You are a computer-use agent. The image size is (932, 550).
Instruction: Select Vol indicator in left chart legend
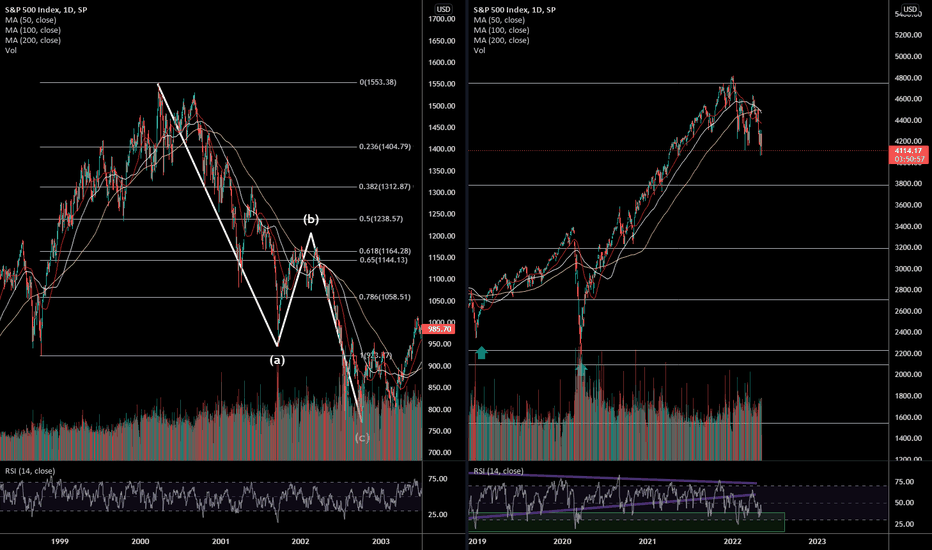click(x=11, y=50)
